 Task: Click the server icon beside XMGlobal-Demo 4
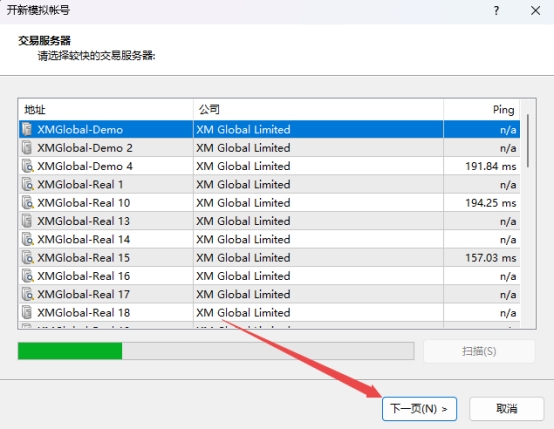pos(27,166)
